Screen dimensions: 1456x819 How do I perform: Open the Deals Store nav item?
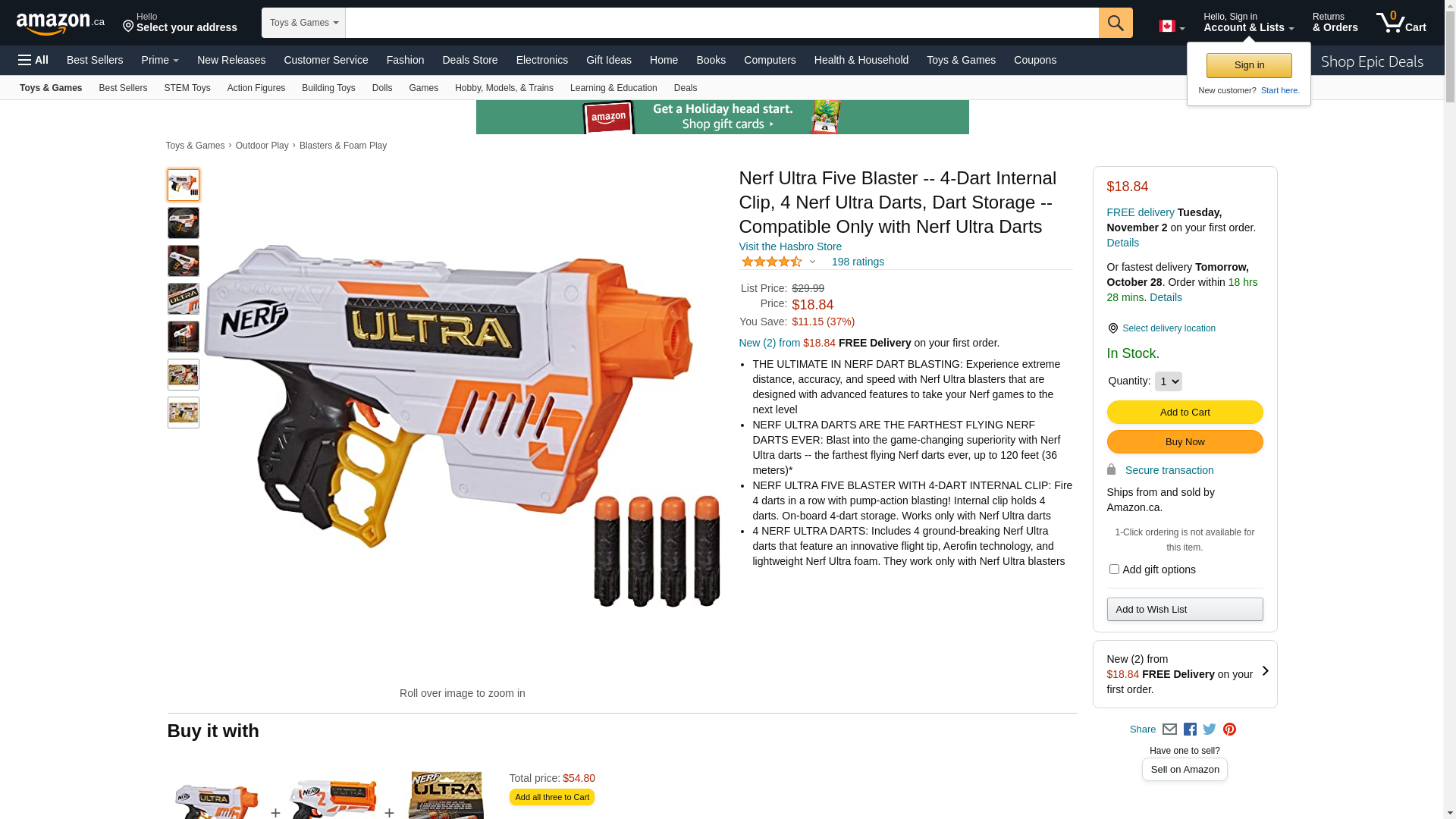coord(470,60)
